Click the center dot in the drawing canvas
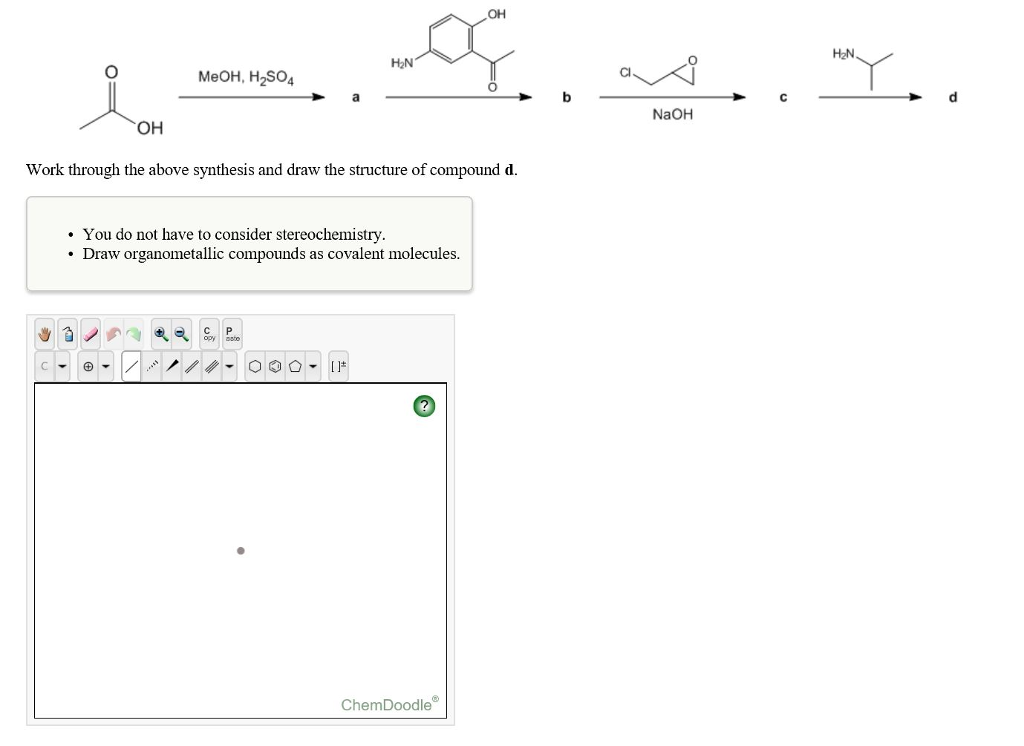 pos(240,550)
